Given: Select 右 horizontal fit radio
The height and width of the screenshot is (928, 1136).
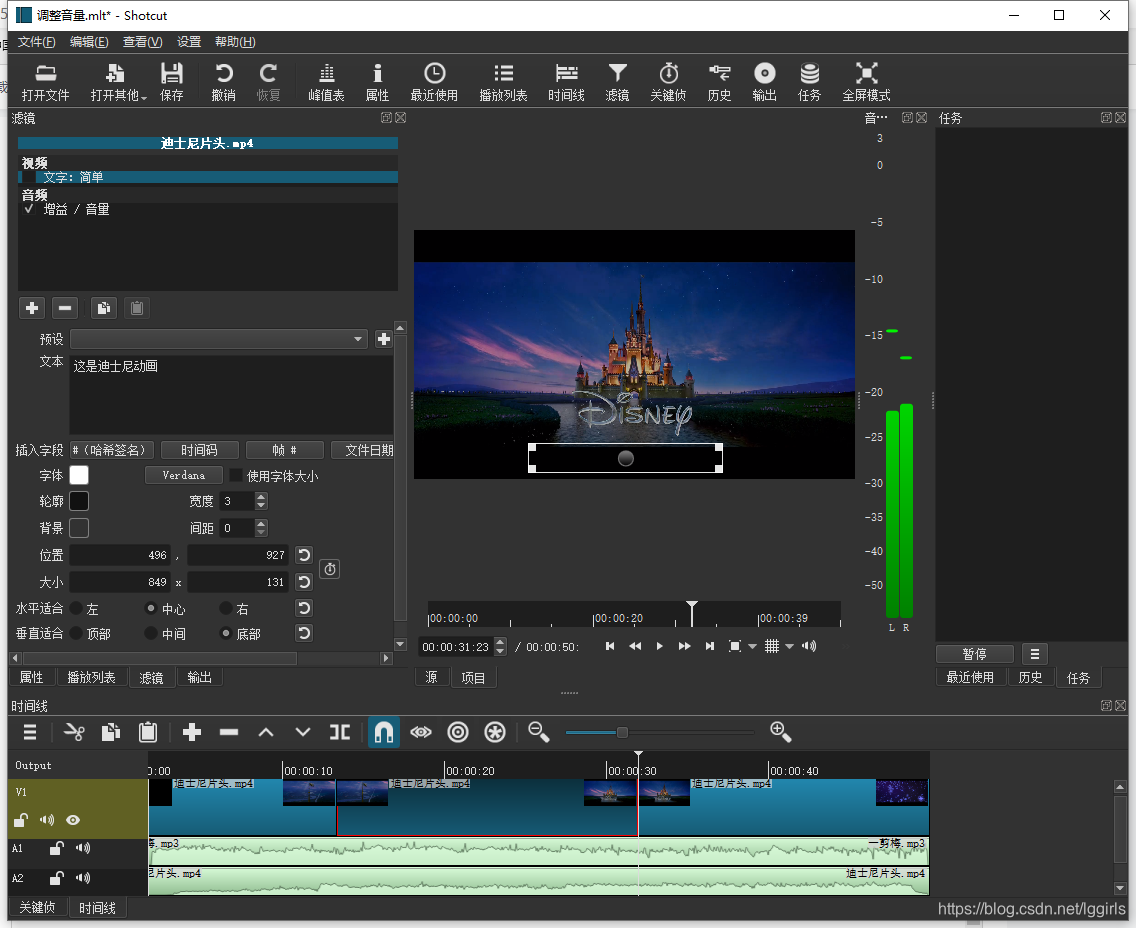Looking at the screenshot, I should point(226,609).
